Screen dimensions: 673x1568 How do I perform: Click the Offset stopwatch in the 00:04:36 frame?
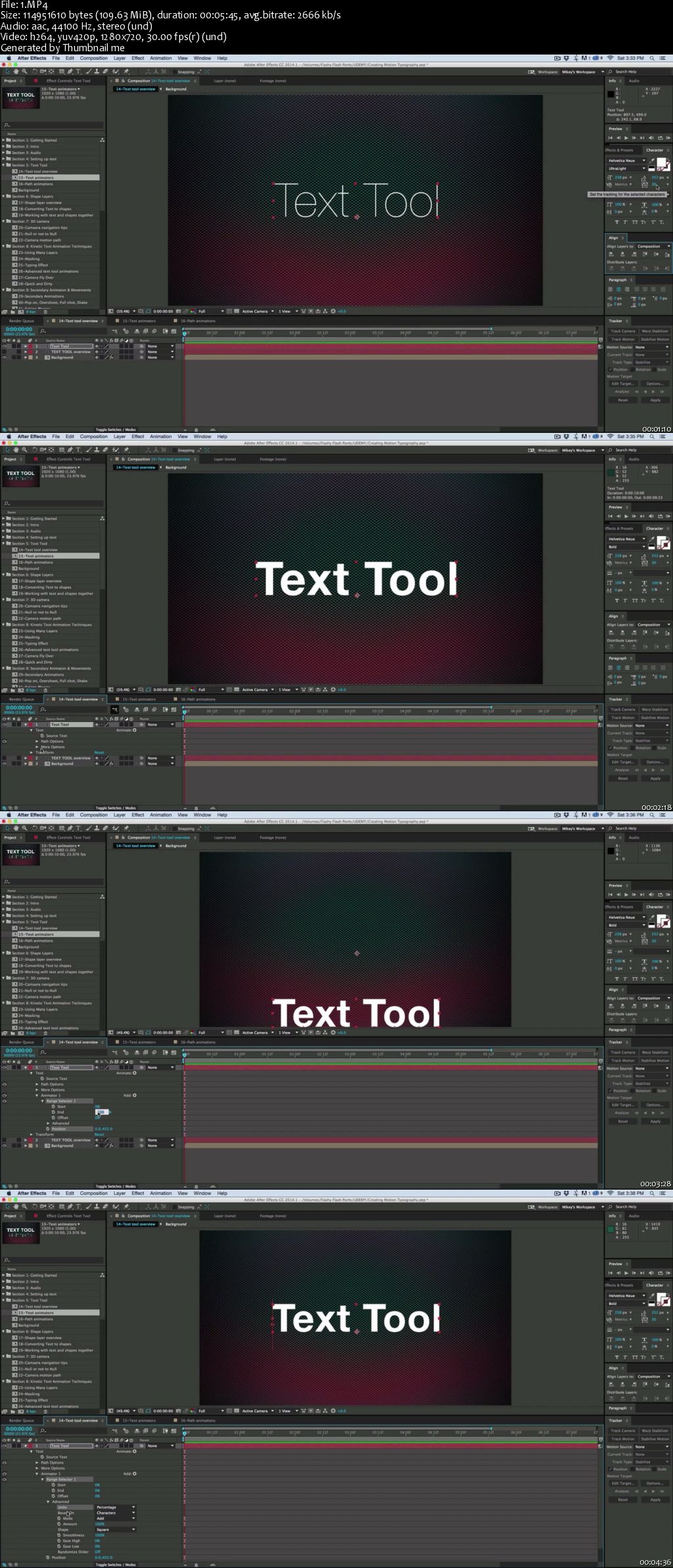pyautogui.click(x=54, y=1496)
